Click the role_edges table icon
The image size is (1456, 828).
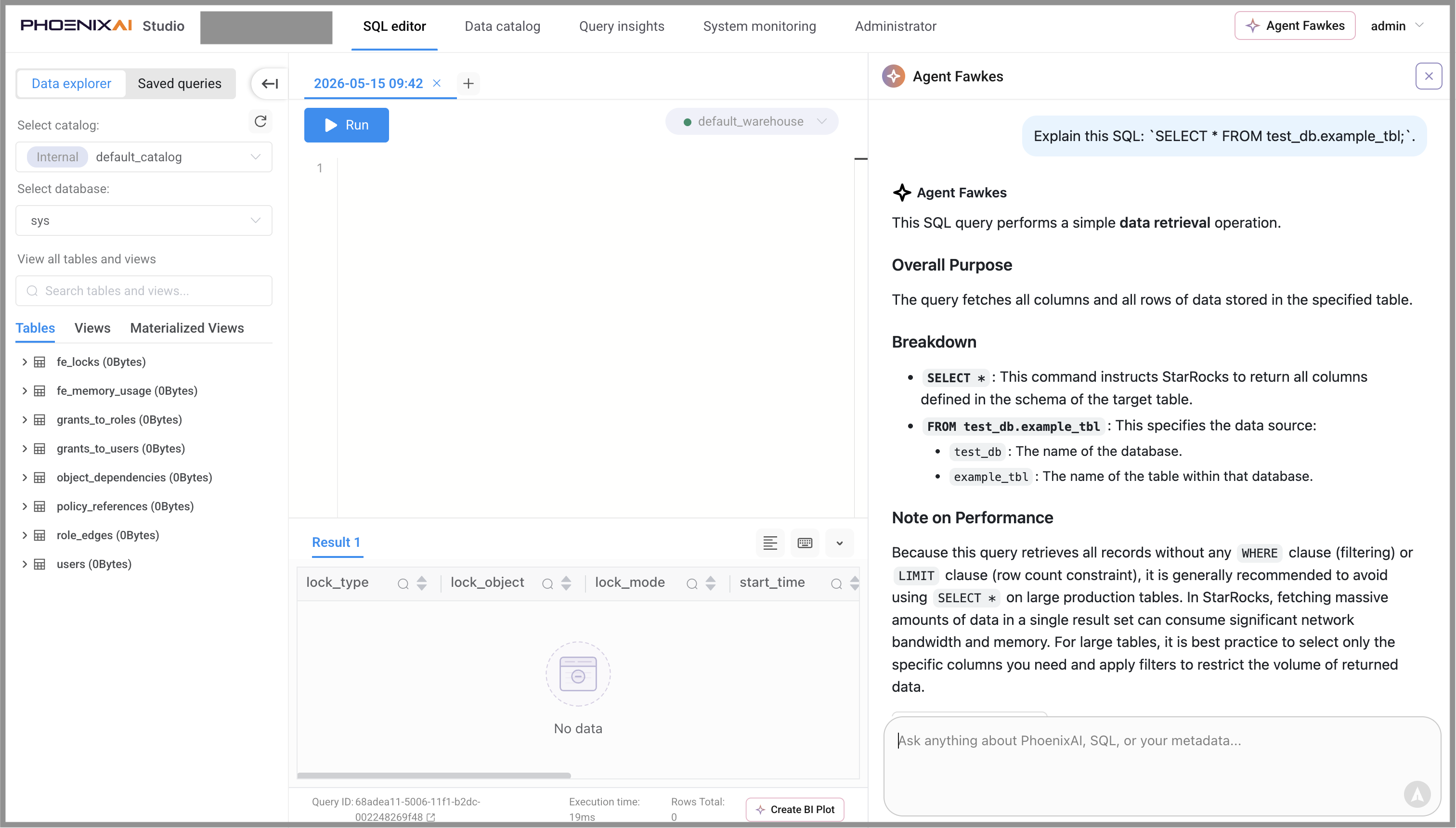click(x=39, y=536)
